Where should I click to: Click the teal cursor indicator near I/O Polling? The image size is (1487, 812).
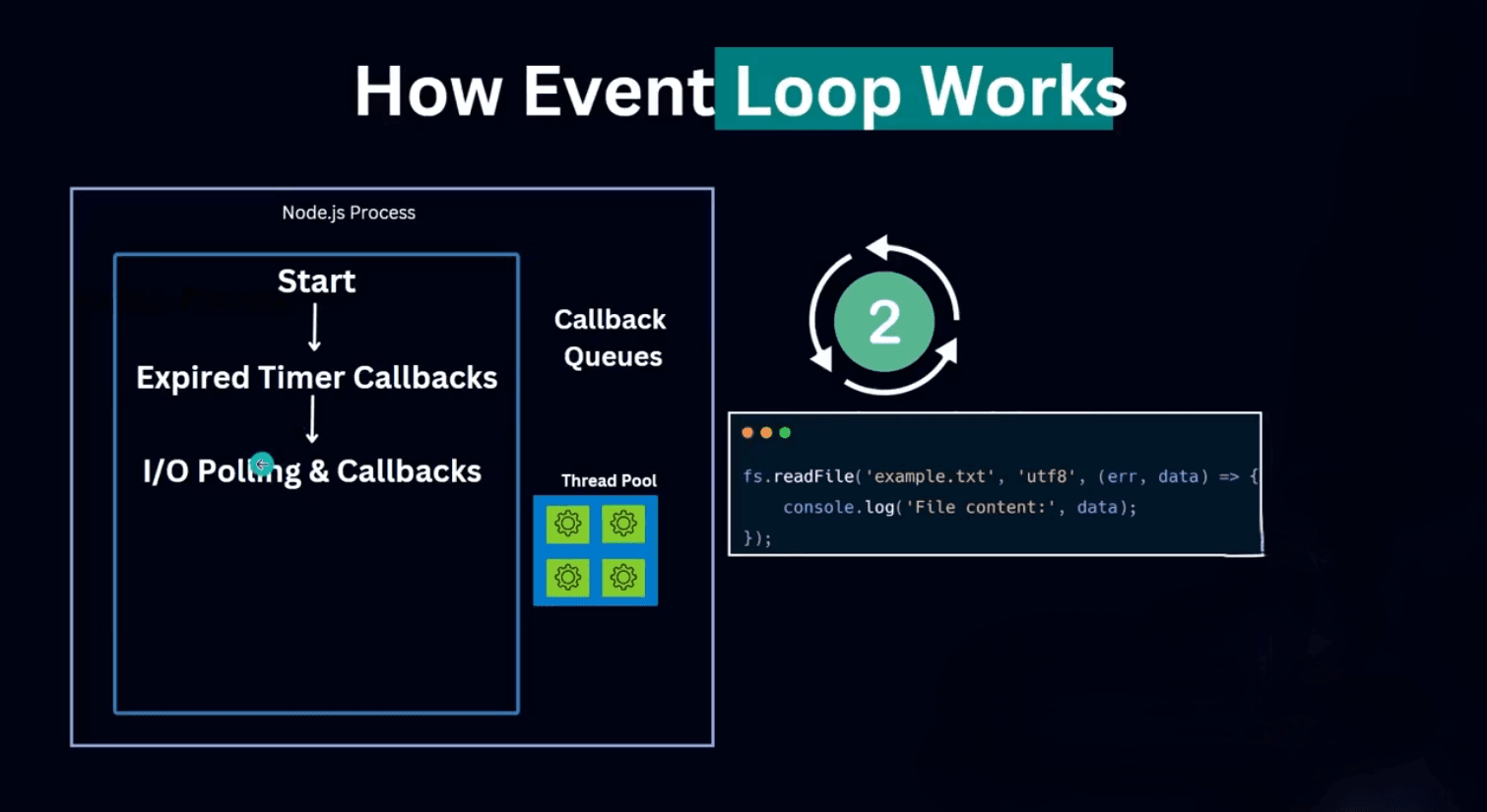pyautogui.click(x=262, y=464)
